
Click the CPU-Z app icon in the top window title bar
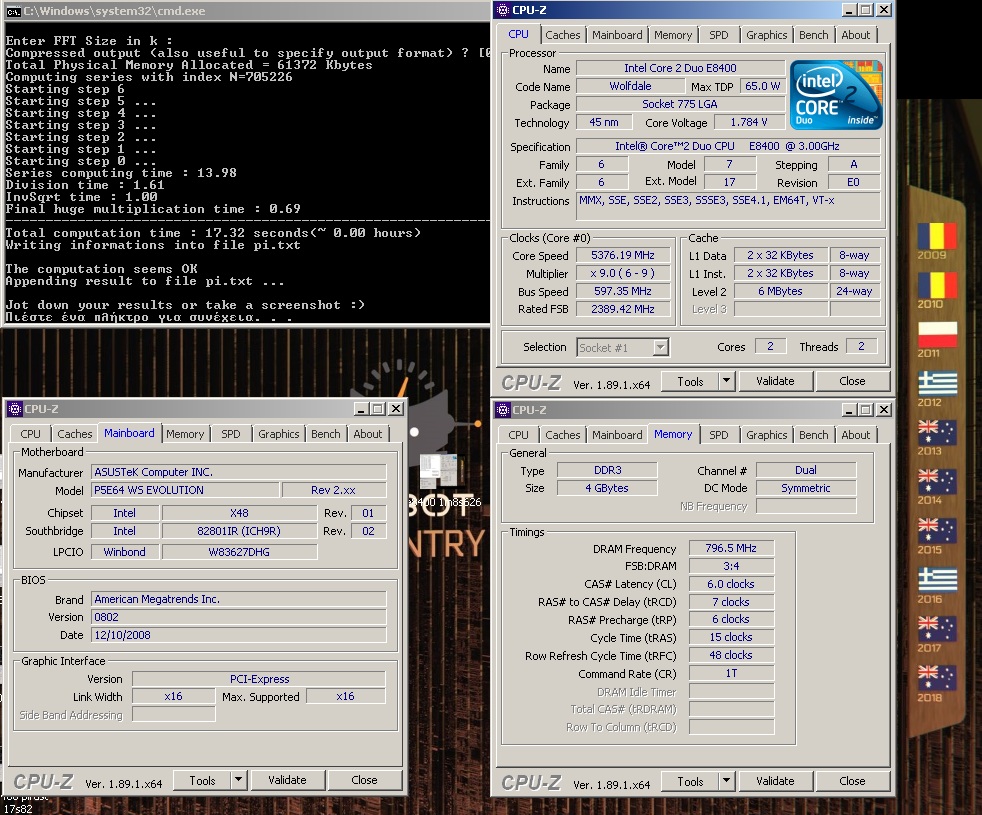coord(503,10)
